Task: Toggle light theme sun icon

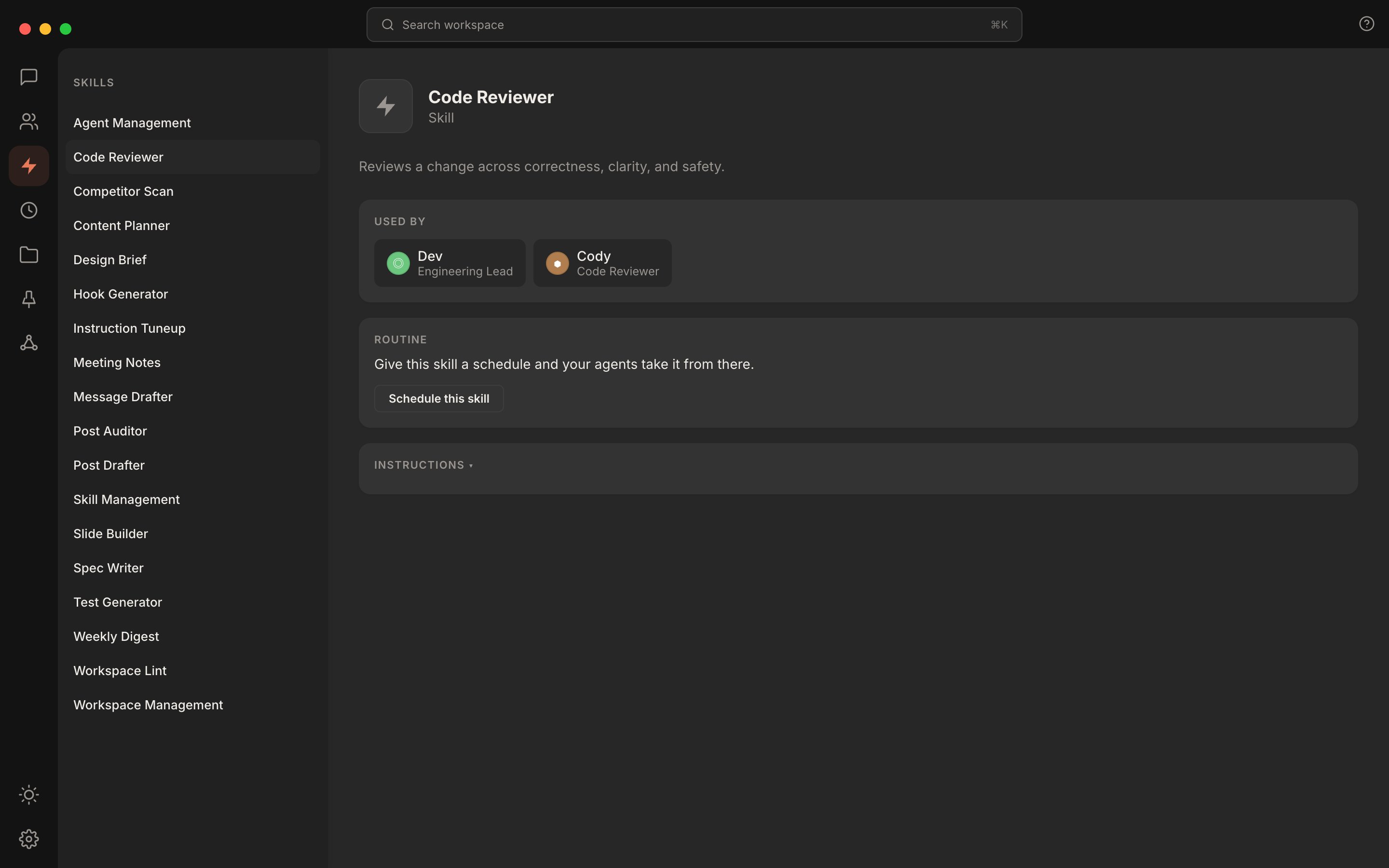Action: click(x=29, y=795)
